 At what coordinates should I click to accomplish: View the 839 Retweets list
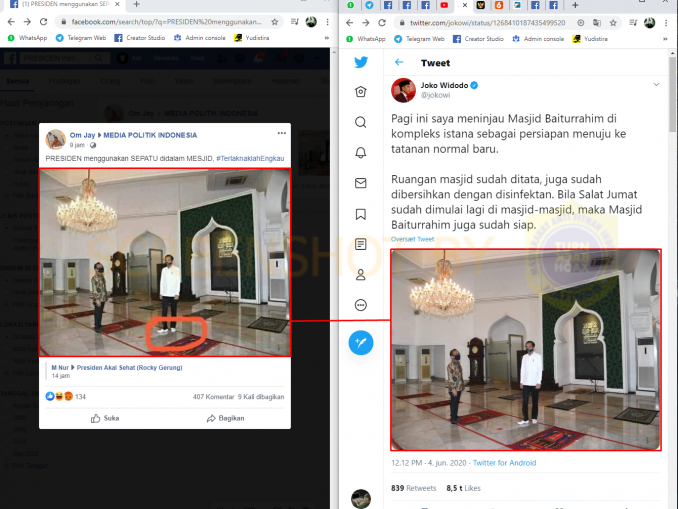coord(413,488)
